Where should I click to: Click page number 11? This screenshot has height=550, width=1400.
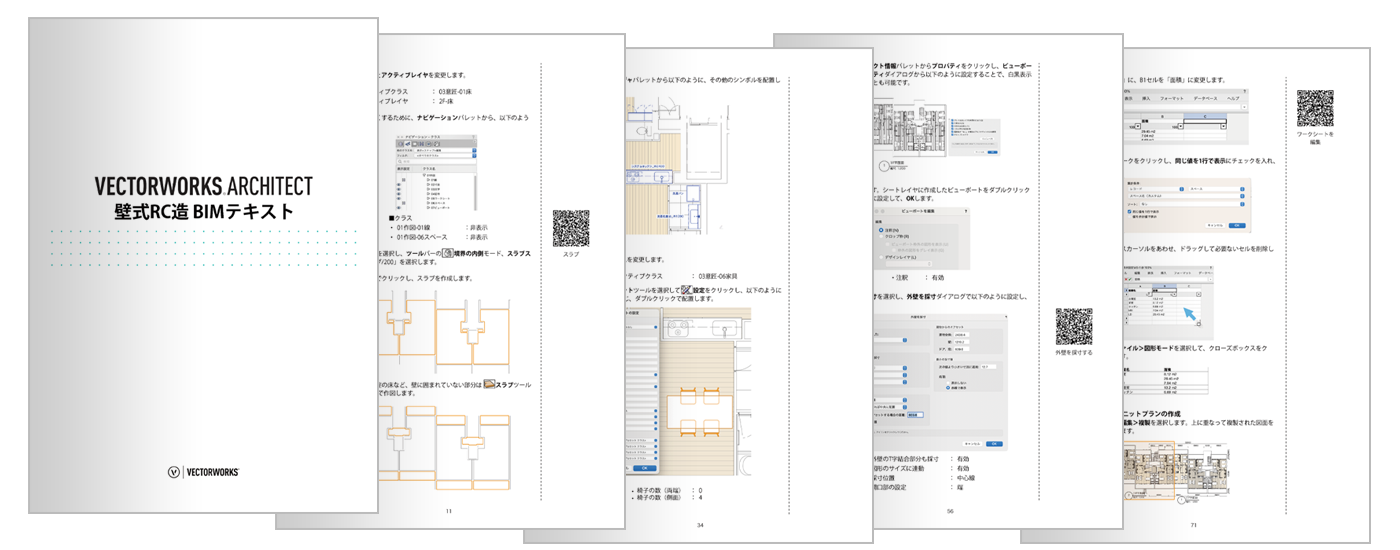point(449,512)
